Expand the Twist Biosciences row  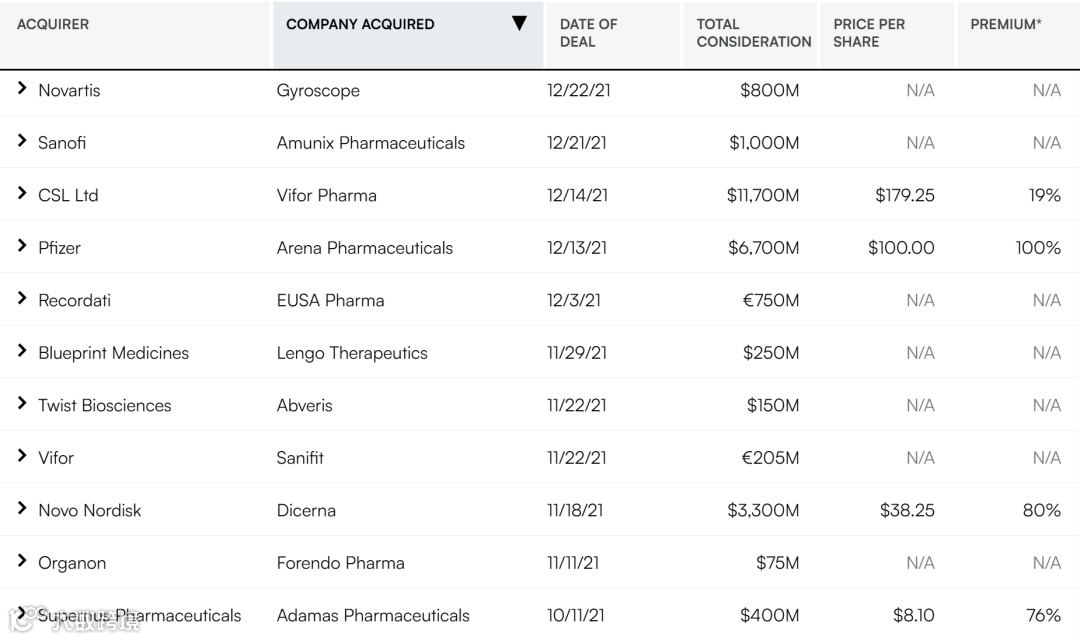[22, 404]
